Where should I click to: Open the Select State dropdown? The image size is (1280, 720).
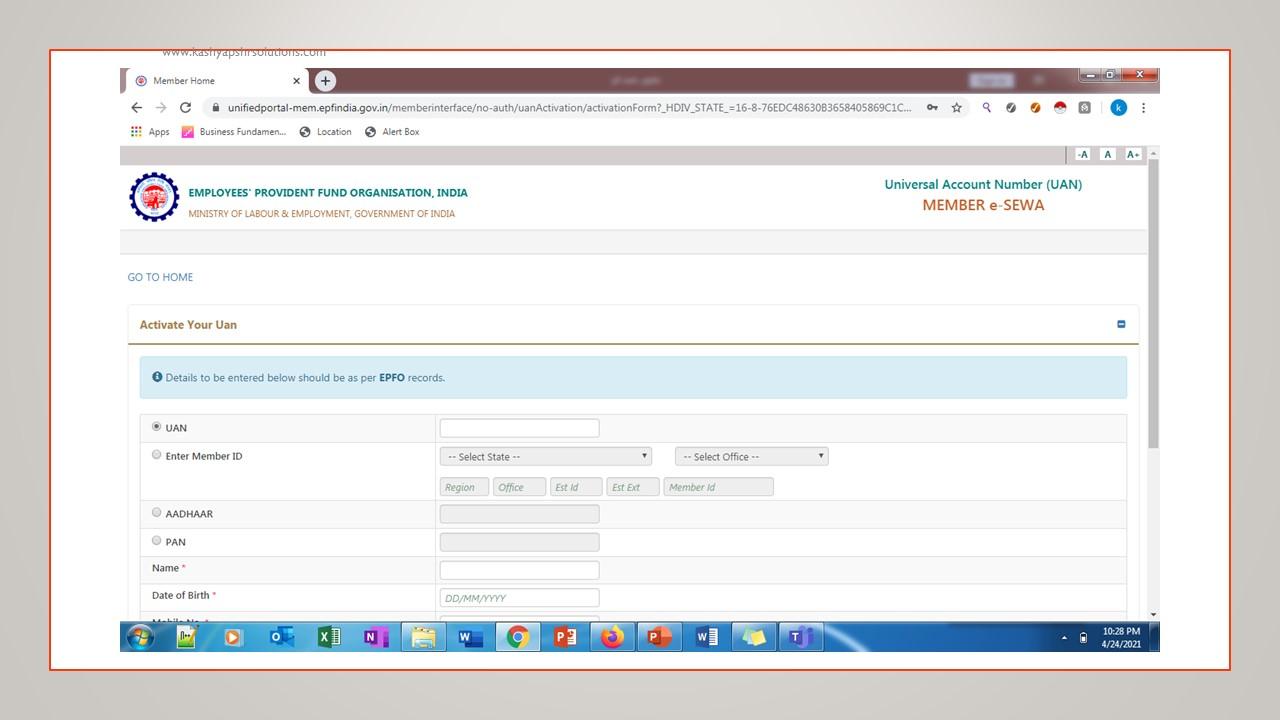point(546,456)
